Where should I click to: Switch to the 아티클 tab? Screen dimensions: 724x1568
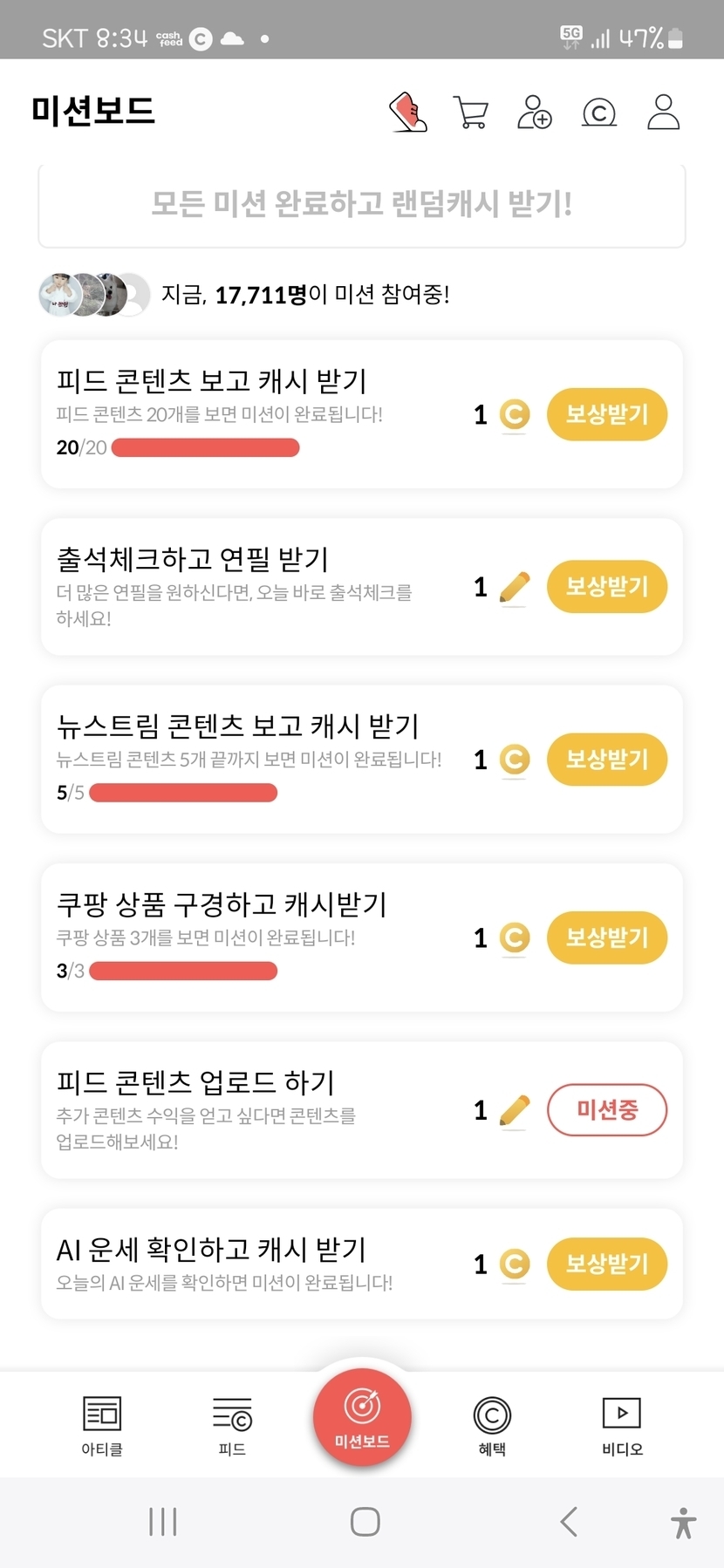tap(102, 1425)
